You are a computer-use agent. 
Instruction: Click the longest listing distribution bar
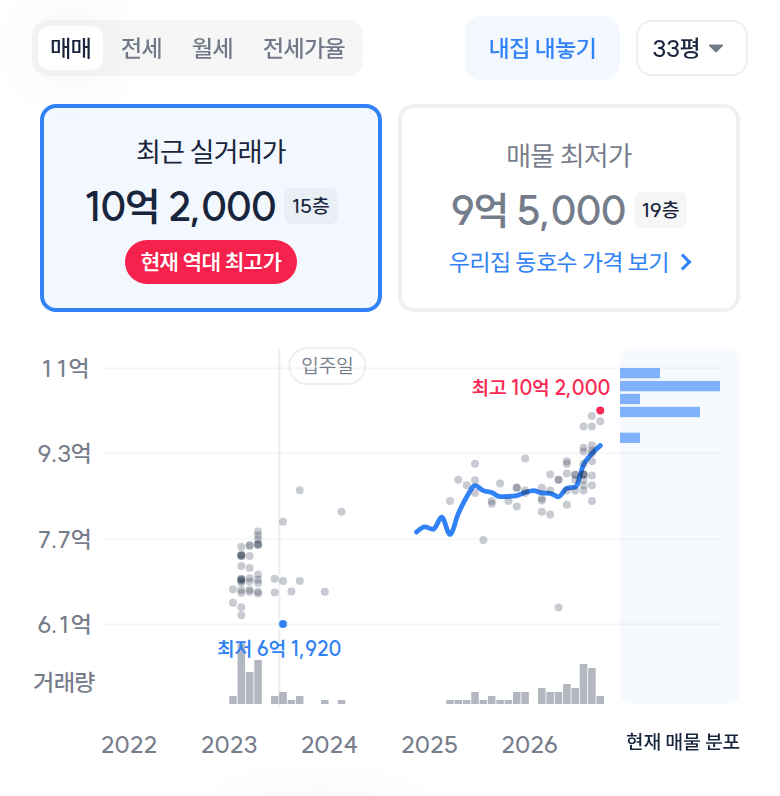(670, 386)
